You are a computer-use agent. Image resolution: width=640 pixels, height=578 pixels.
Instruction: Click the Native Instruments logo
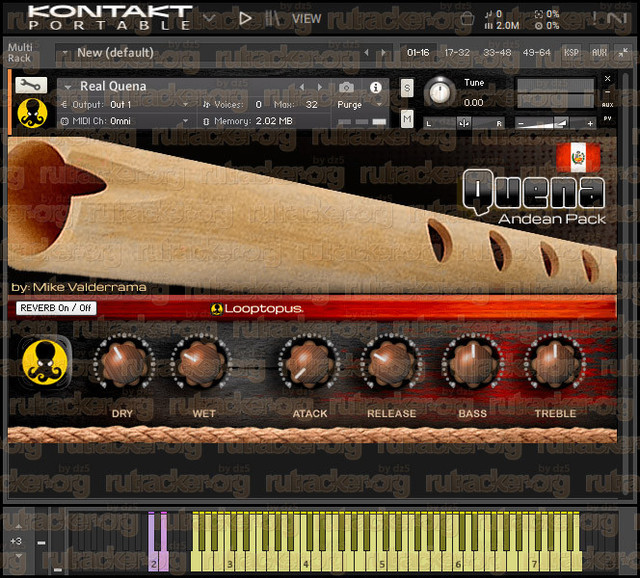pyautogui.click(x=617, y=18)
